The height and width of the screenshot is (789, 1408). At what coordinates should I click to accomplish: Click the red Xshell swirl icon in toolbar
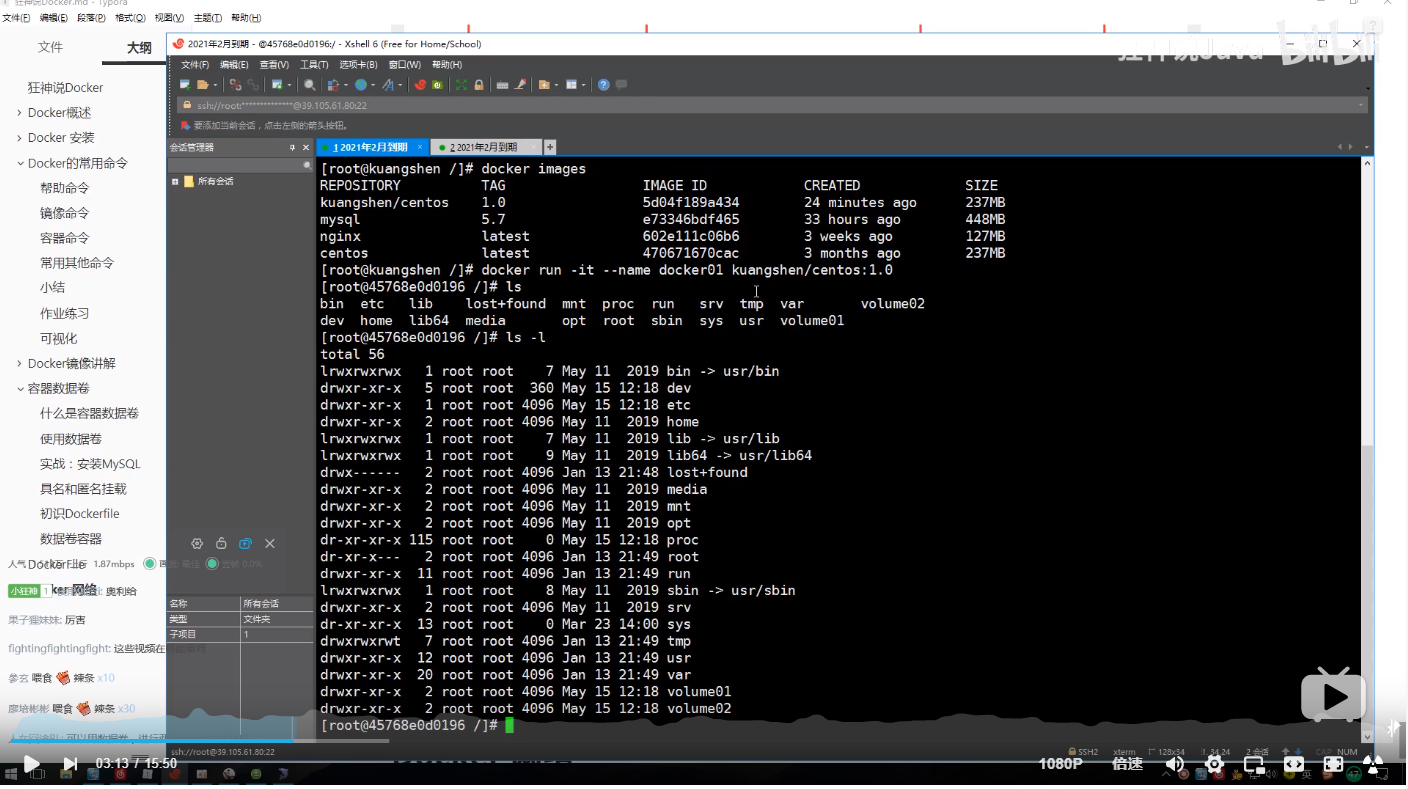point(421,85)
